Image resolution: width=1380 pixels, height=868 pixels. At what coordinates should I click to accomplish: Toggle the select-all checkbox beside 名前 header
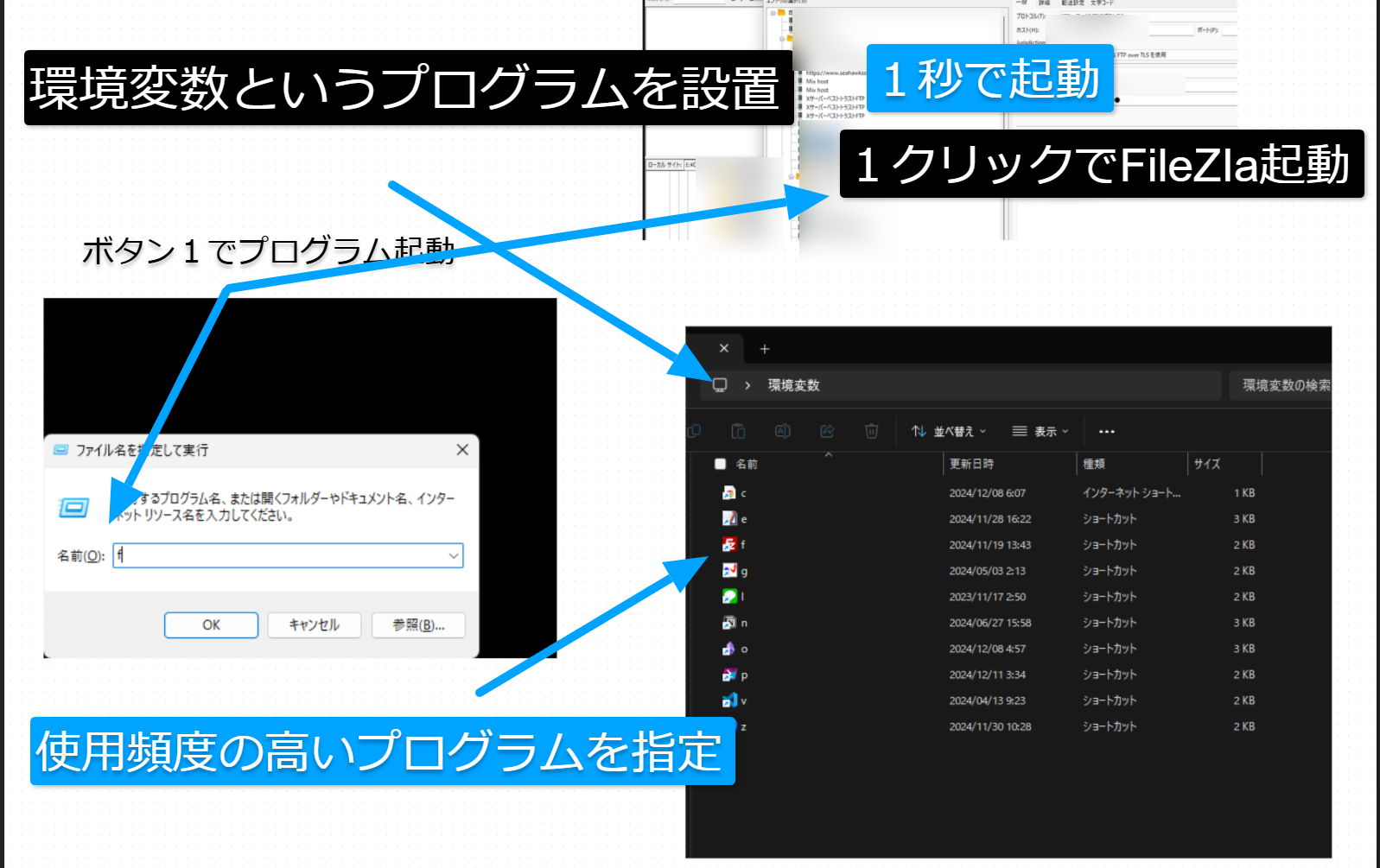coord(720,464)
